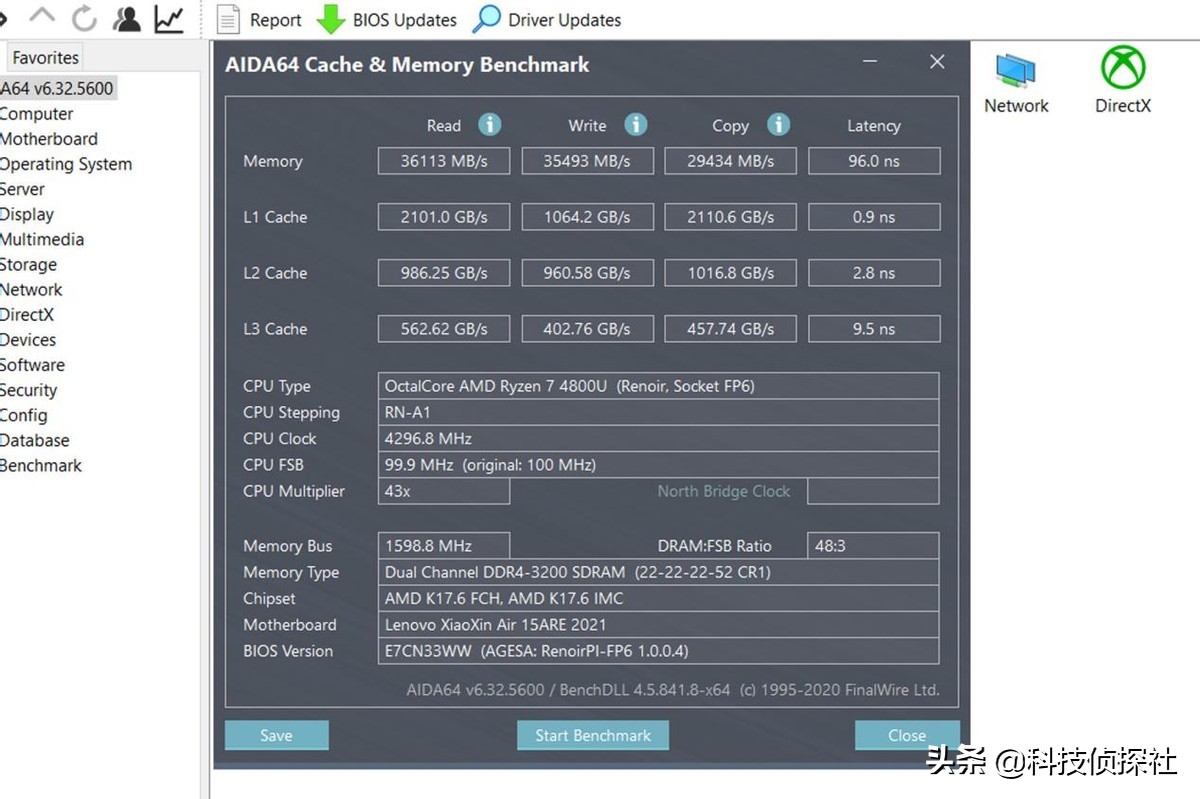Select Security in the sidebar tree
The width and height of the screenshot is (1200, 799).
29,390
